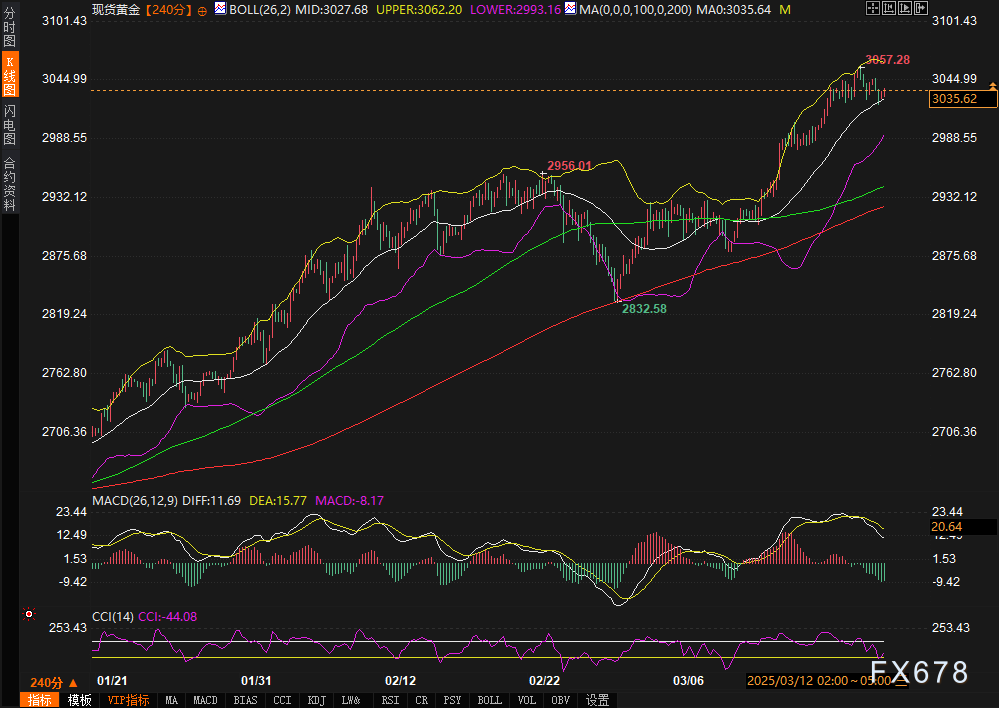Viewport: 999px width, 708px height.
Task: Select the 模板 tab at bottom
Action: coord(77,700)
